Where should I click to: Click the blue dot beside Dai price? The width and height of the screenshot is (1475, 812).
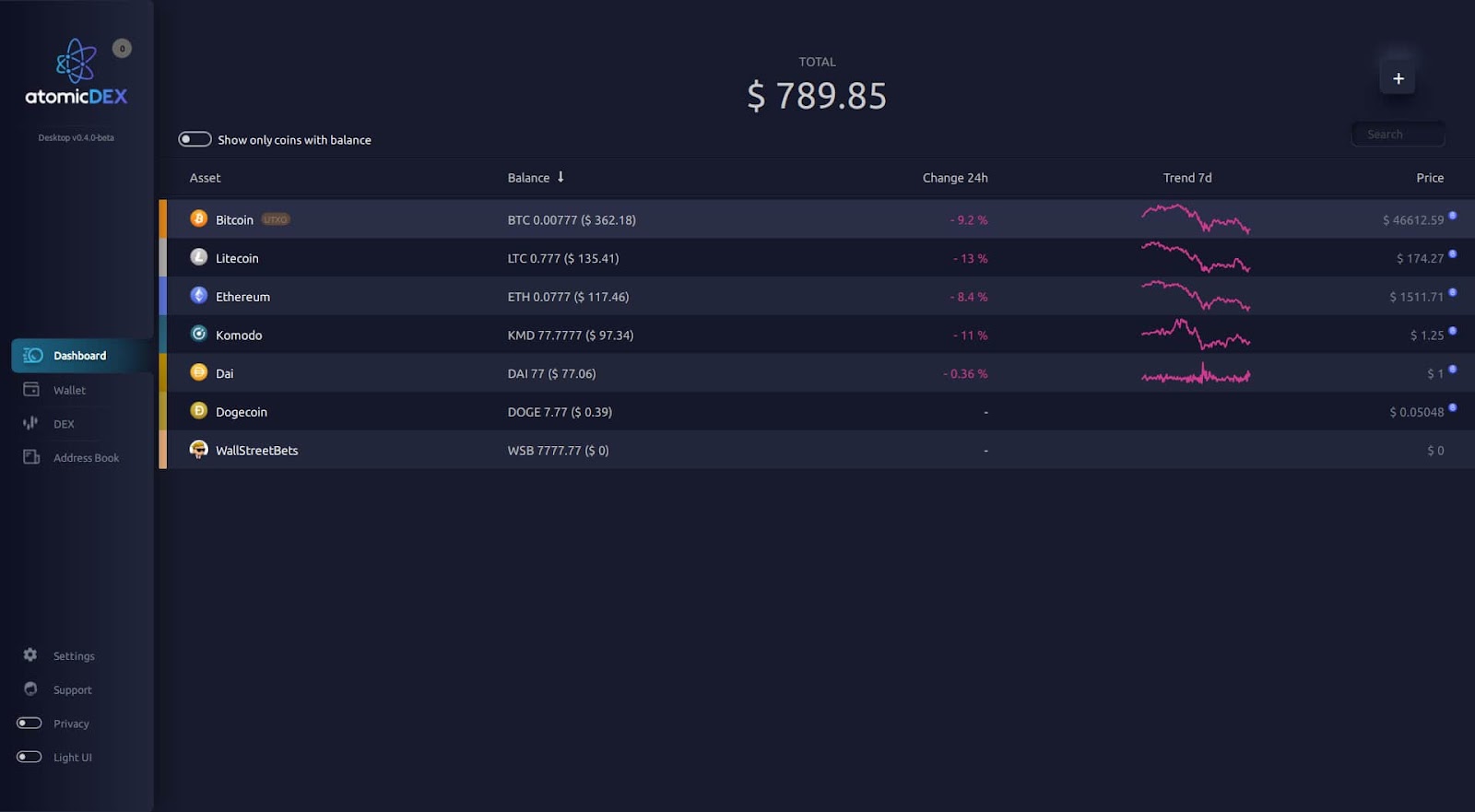point(1453,369)
